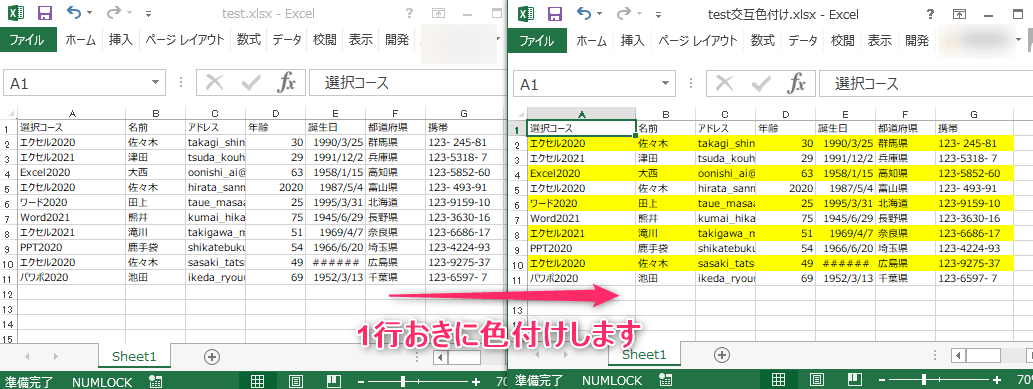Click macro record icon in right status bar

(665, 380)
